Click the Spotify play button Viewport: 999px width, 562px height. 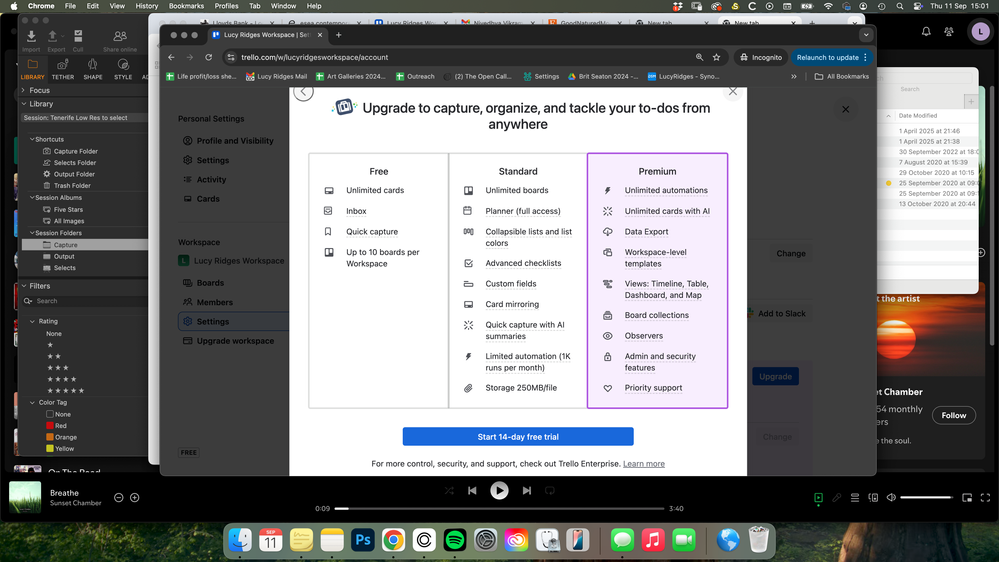499,490
